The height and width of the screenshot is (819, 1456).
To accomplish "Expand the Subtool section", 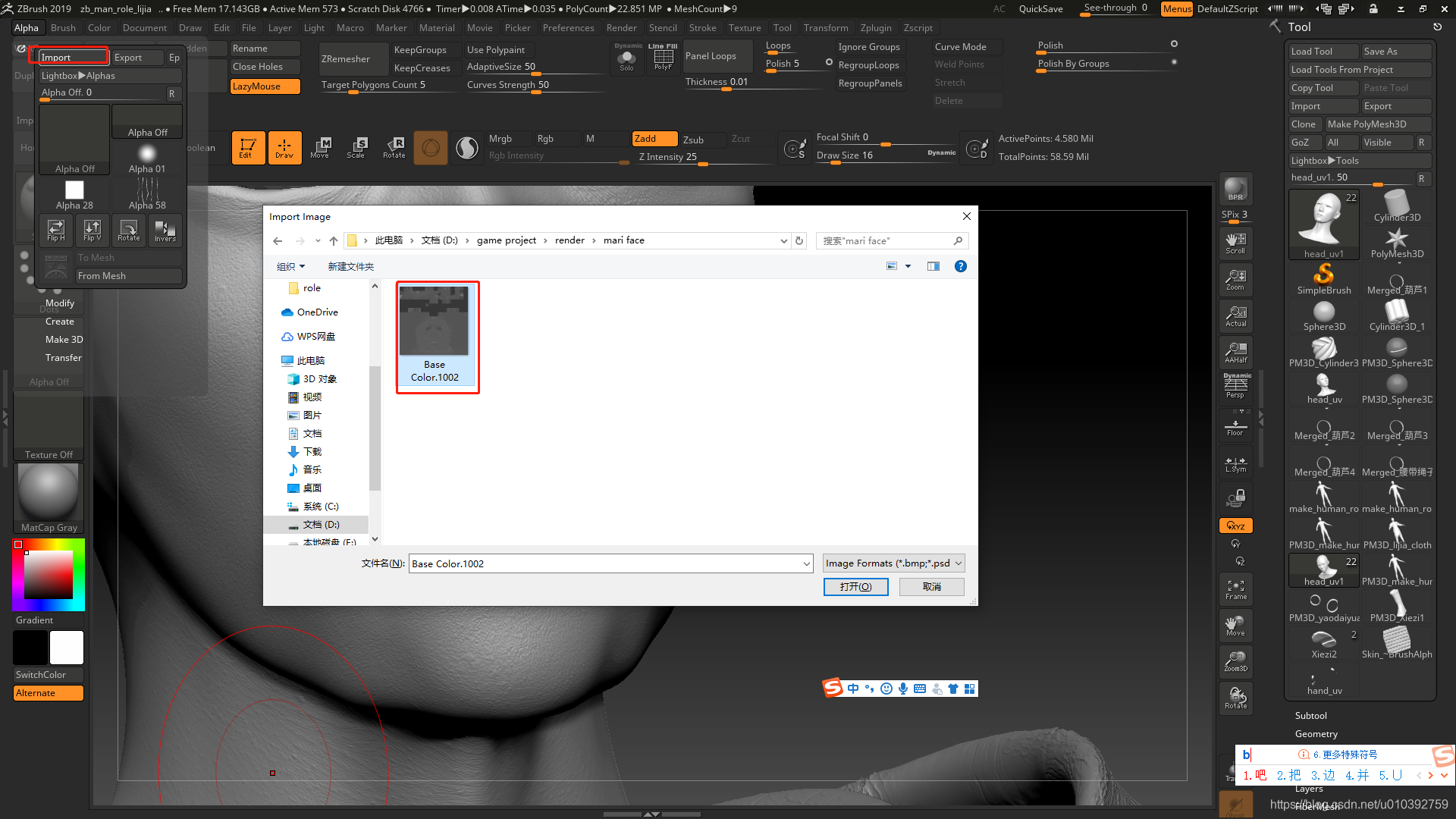I will (1310, 716).
